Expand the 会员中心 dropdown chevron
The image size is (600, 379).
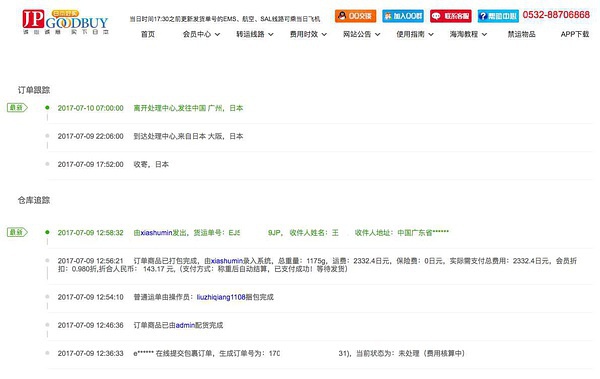coord(217,34)
